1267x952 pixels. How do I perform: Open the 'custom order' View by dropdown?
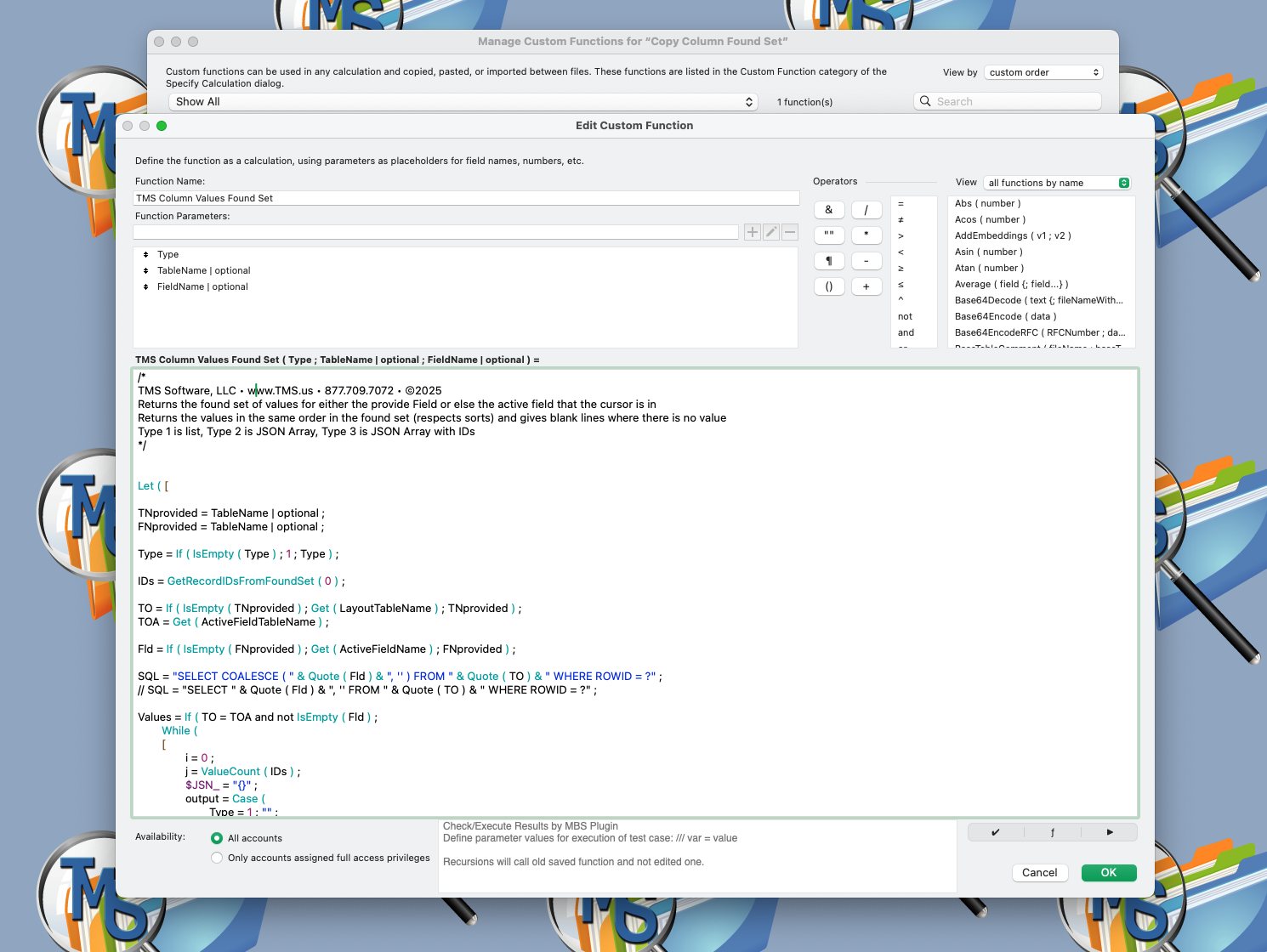(x=1043, y=72)
